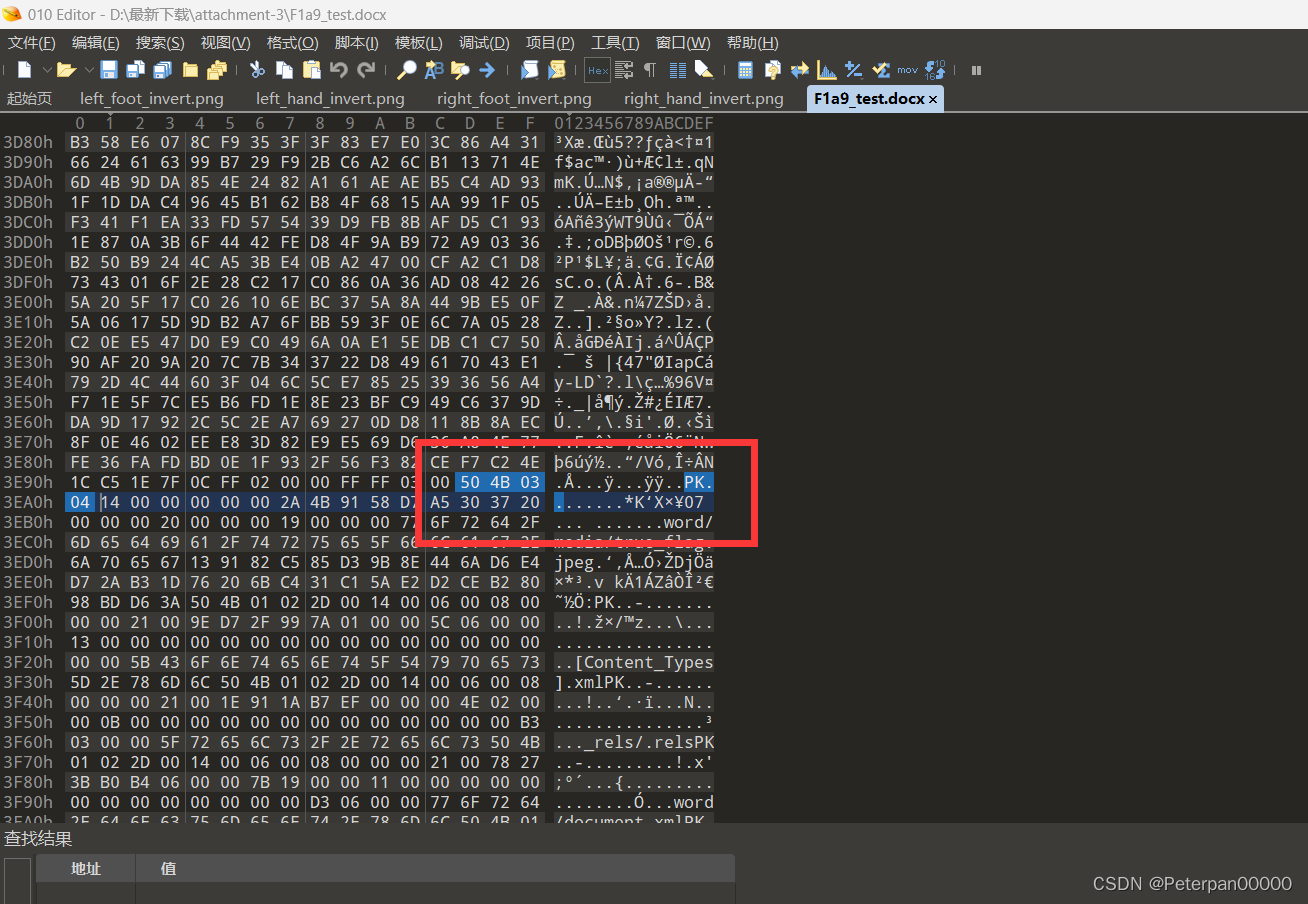Image resolution: width=1308 pixels, height=904 pixels.
Task: Close the F1a9_test.docx tab
Action: coord(932,99)
